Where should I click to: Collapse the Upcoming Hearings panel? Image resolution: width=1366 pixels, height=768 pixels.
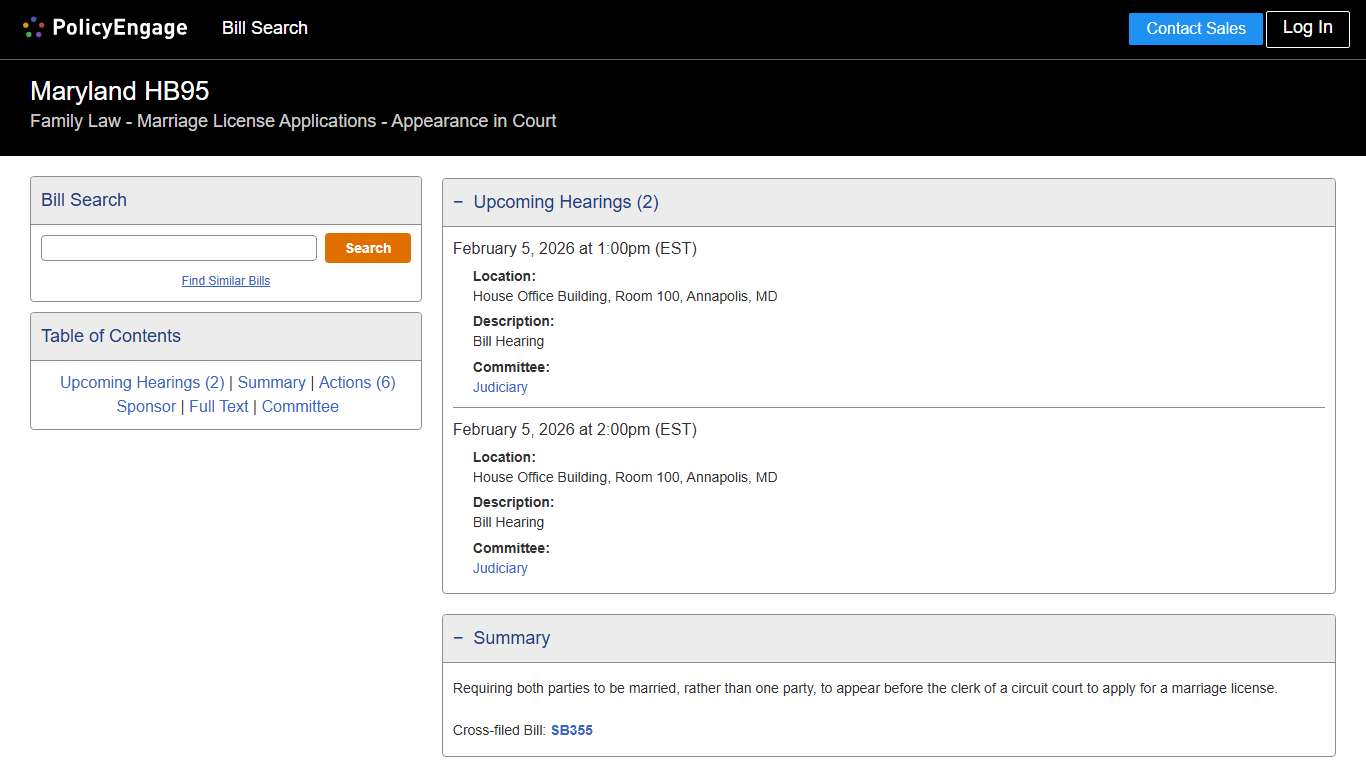click(459, 202)
